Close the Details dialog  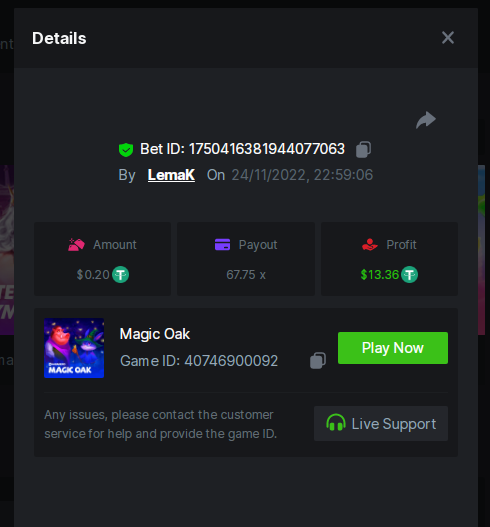coord(448,38)
